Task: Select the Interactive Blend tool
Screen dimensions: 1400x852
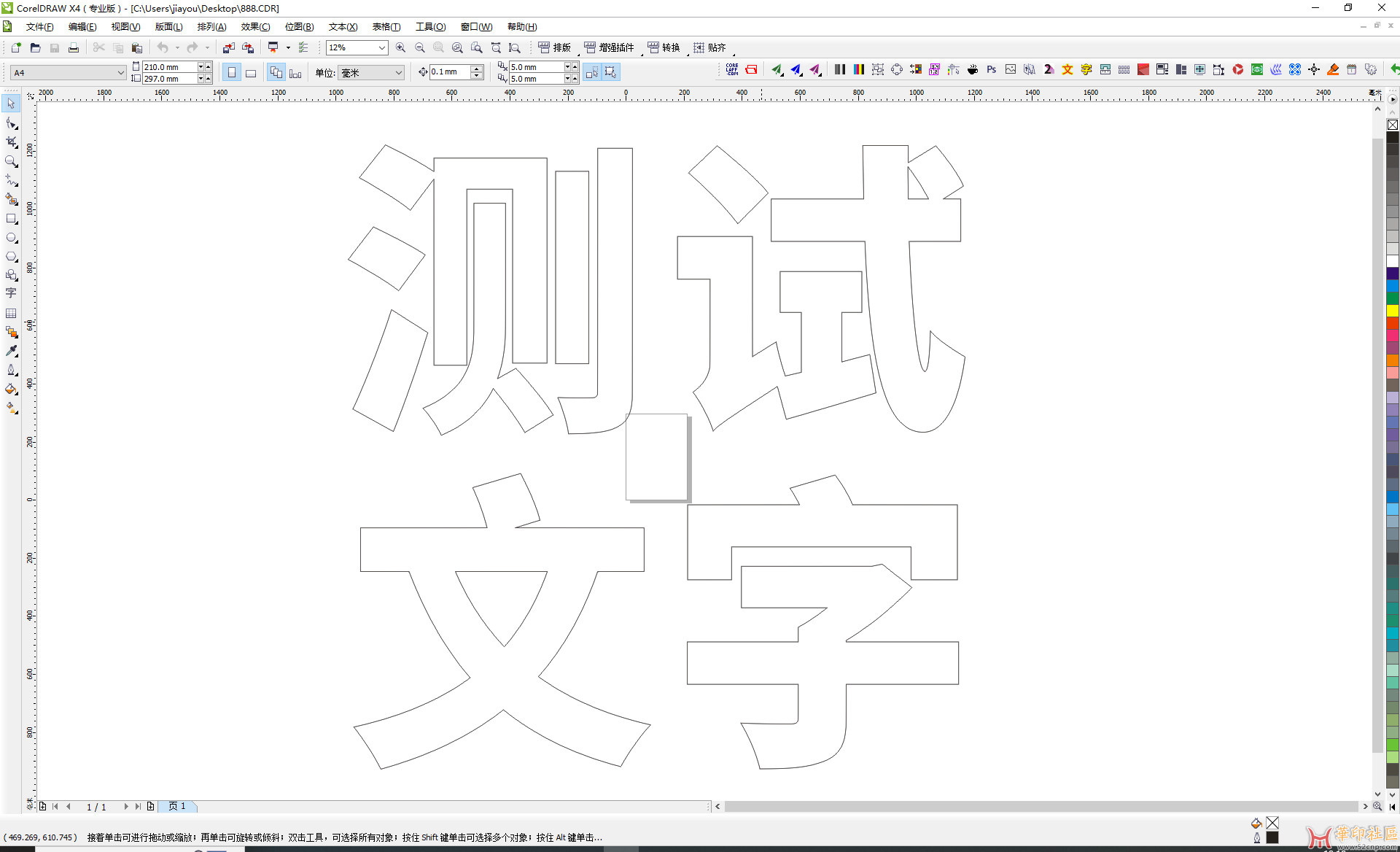Action: pyautogui.click(x=11, y=332)
